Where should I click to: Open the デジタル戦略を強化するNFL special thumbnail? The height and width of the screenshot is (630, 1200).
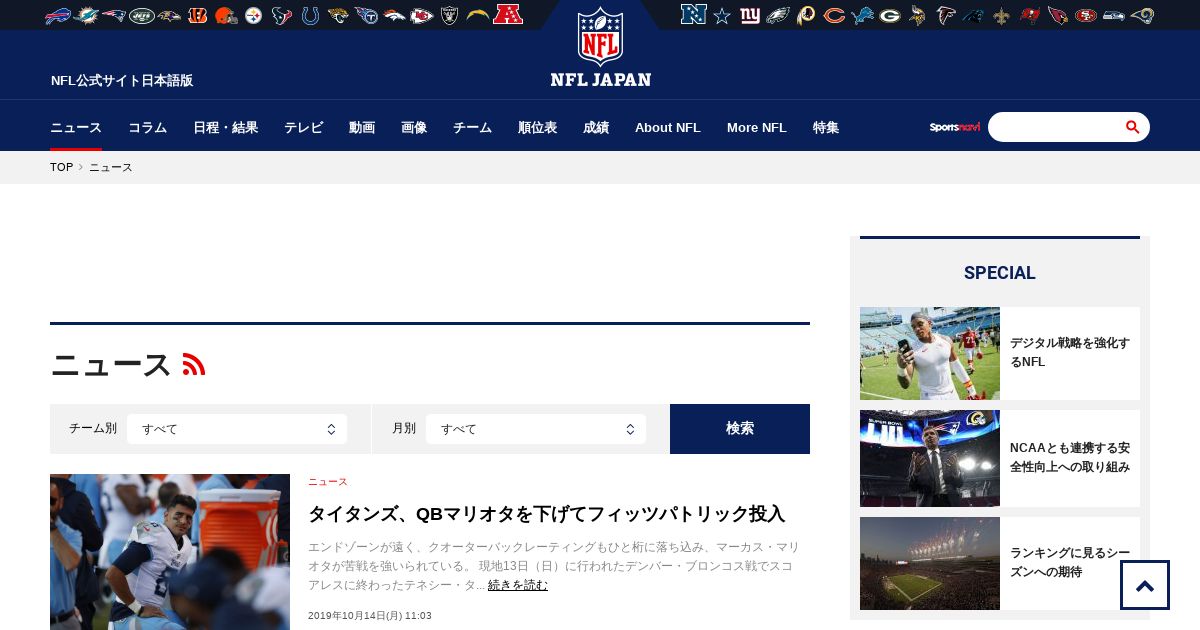(930, 353)
